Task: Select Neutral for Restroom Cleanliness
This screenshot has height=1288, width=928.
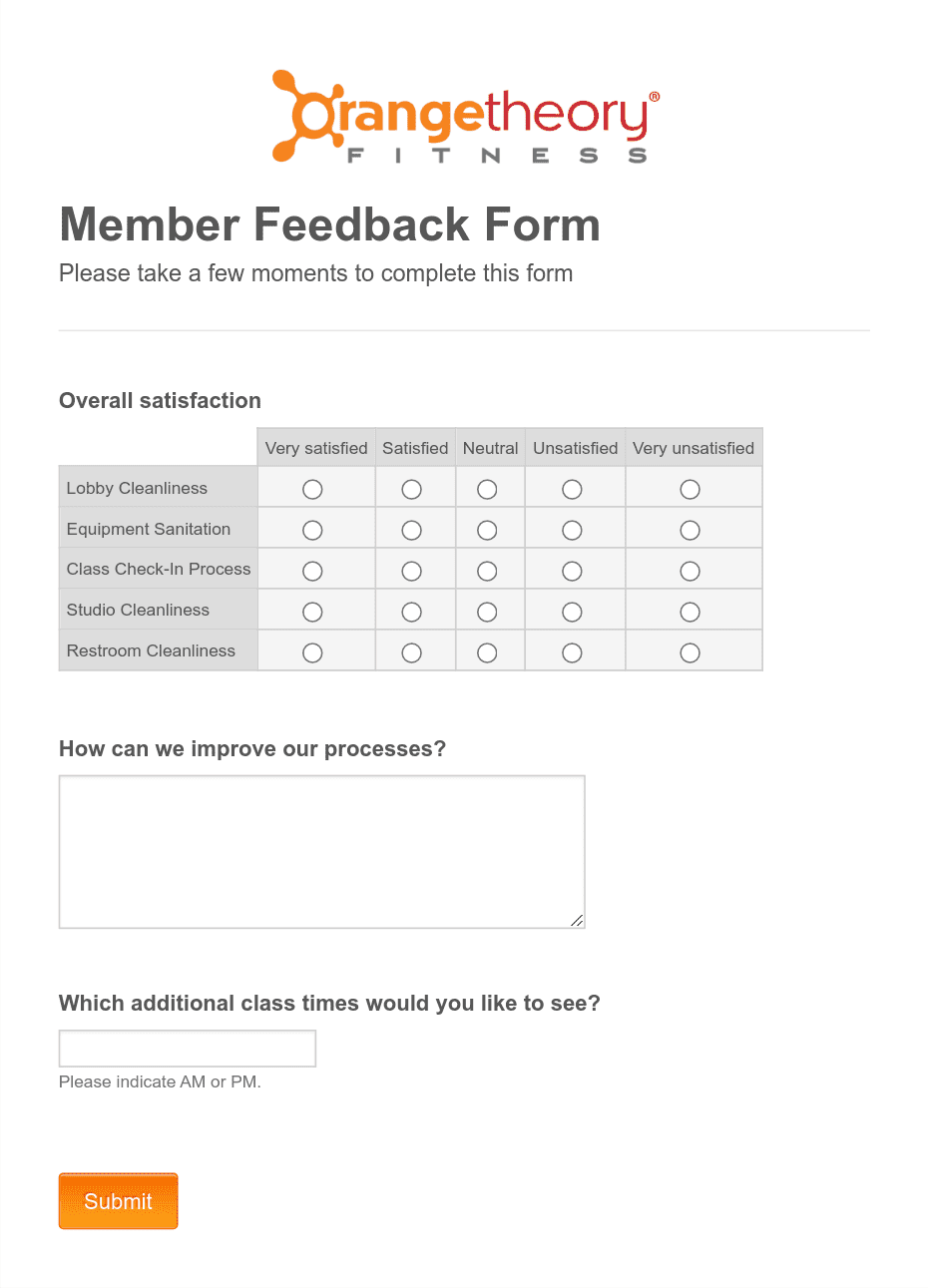Action: click(x=486, y=651)
